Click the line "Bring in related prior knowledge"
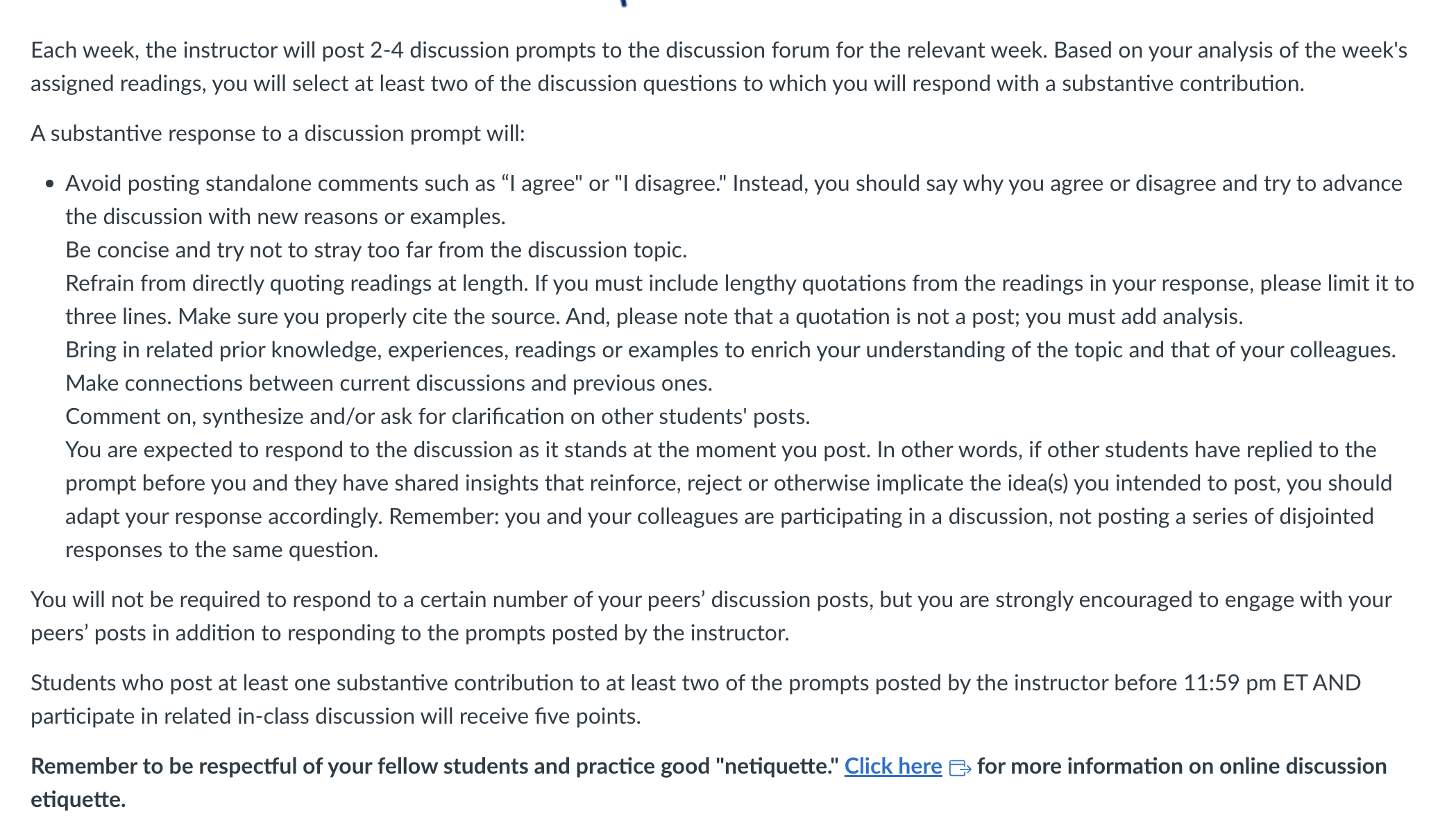This screenshot has height=834, width=1456. [x=731, y=350]
